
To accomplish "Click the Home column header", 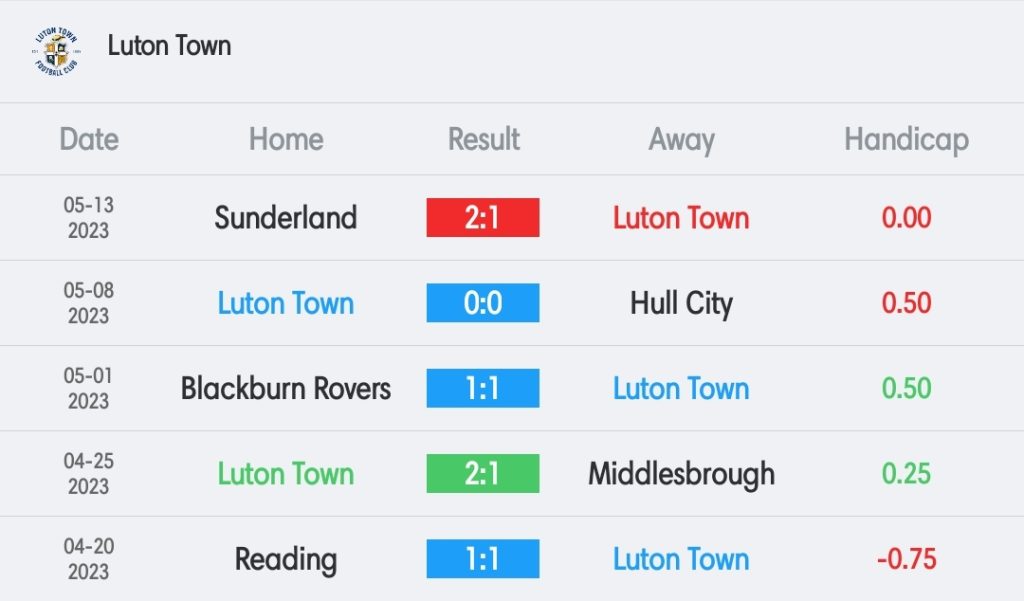I will point(286,139).
